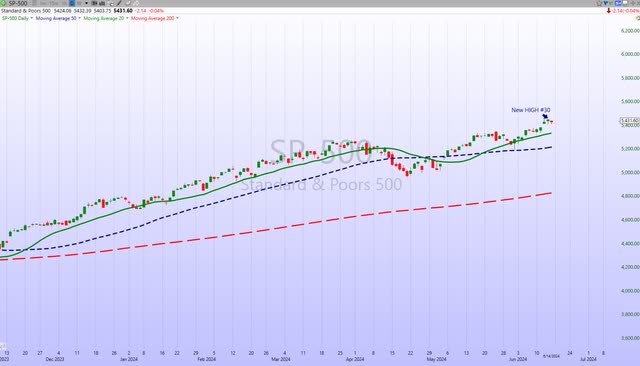This screenshot has height=366, width=640.
Task: Click the 'New HIGH #30' annotation text
Action: point(531,110)
